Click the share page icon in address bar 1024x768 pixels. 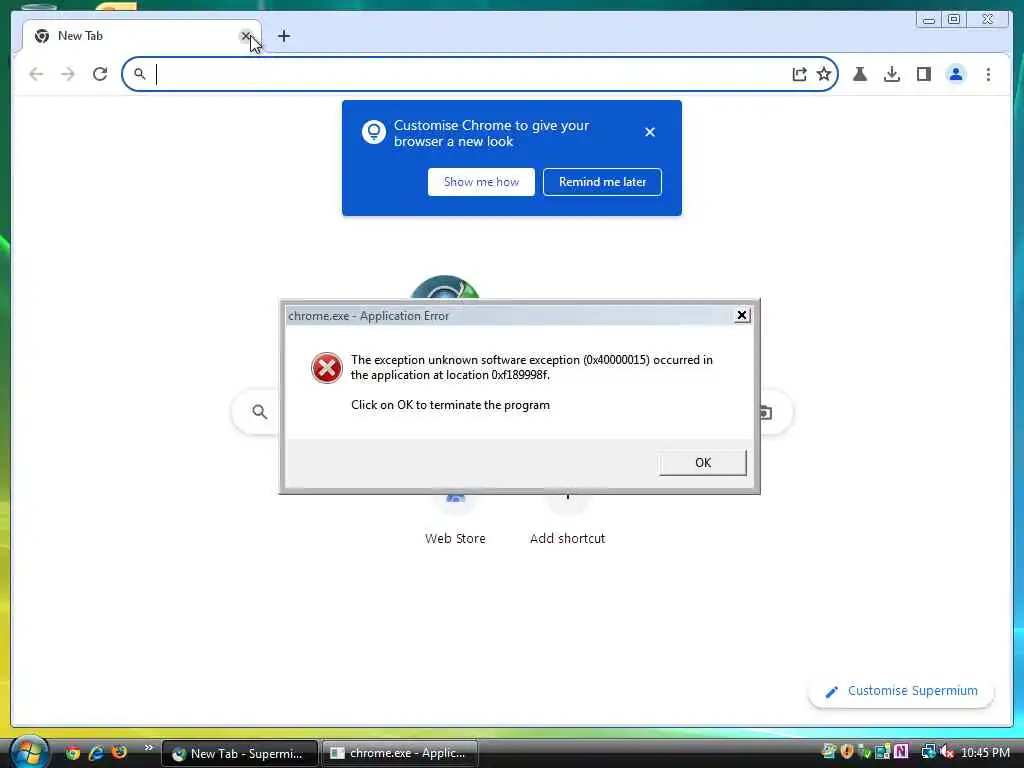click(799, 74)
